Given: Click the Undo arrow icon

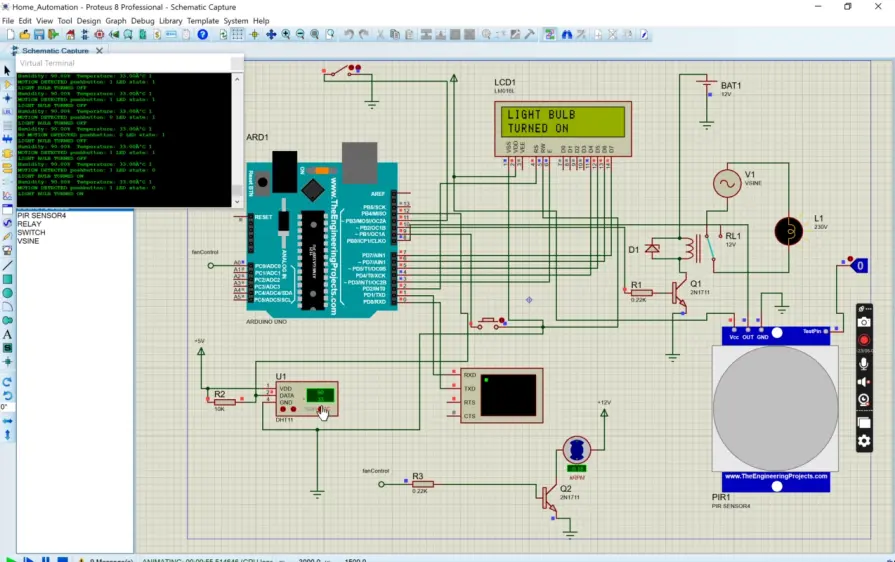Looking at the screenshot, I should pyautogui.click(x=349, y=35).
